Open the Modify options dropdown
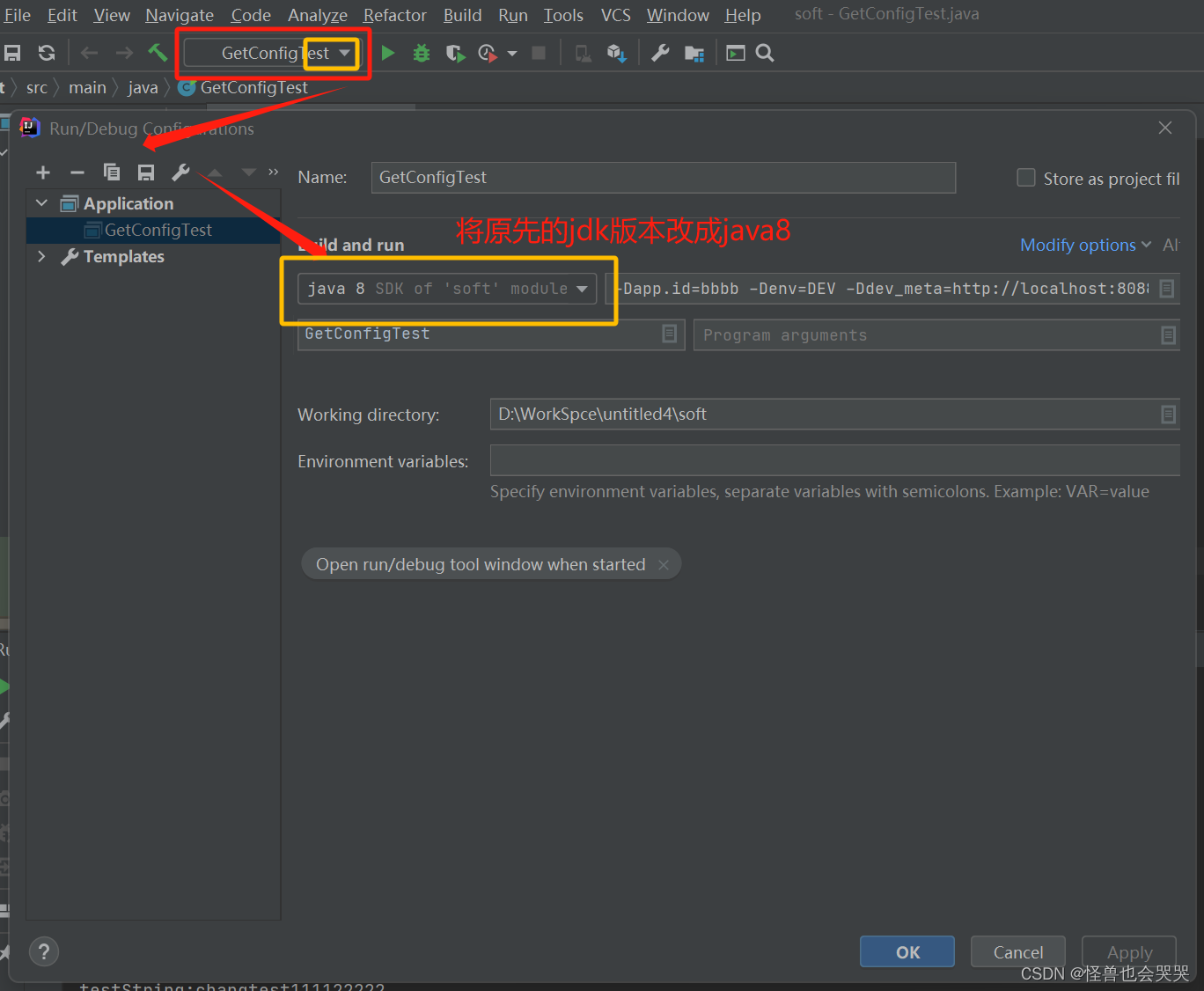This screenshot has width=1204, height=991. pos(1085,245)
